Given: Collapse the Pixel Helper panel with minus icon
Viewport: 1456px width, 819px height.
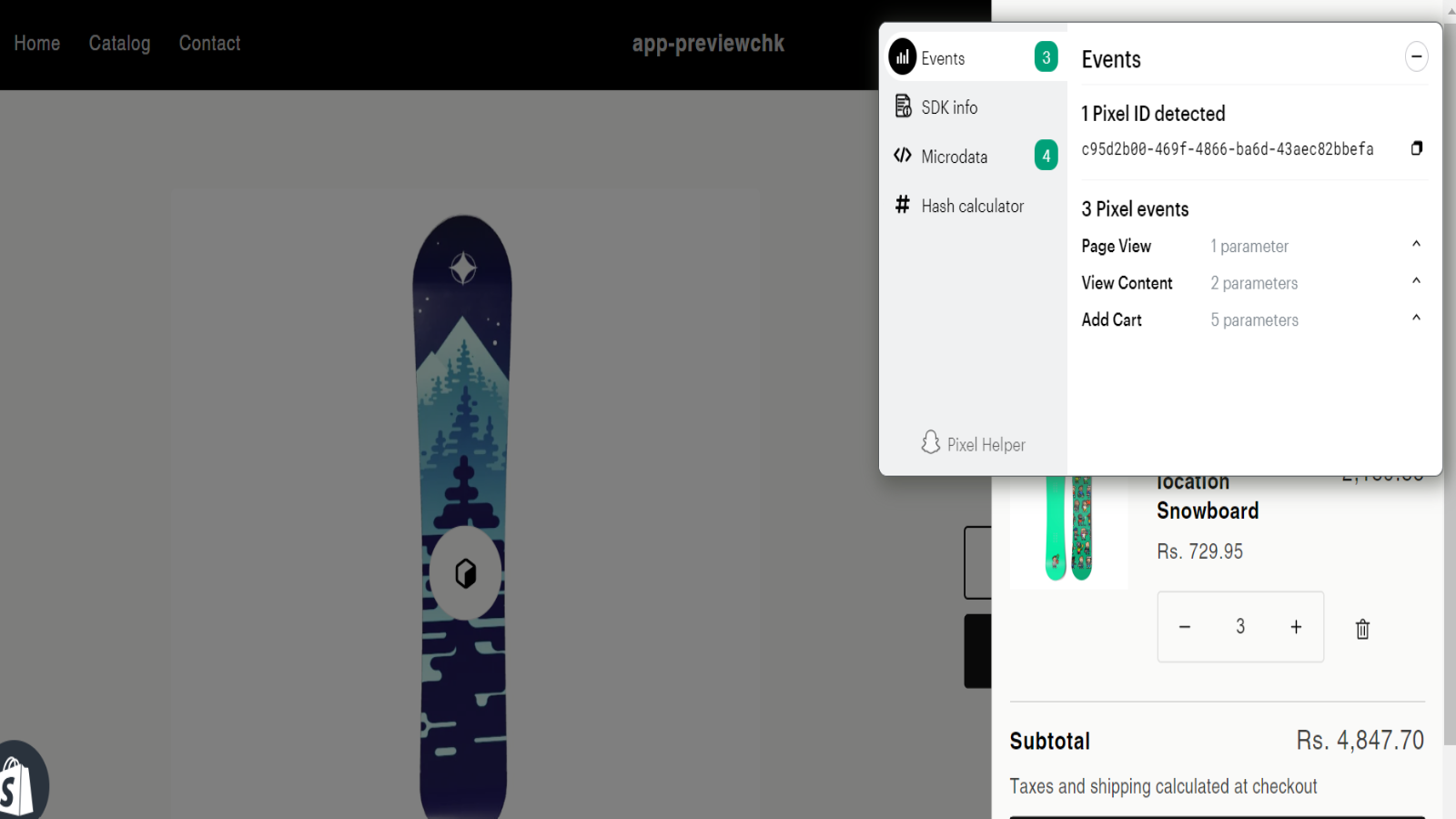Looking at the screenshot, I should click(1417, 56).
